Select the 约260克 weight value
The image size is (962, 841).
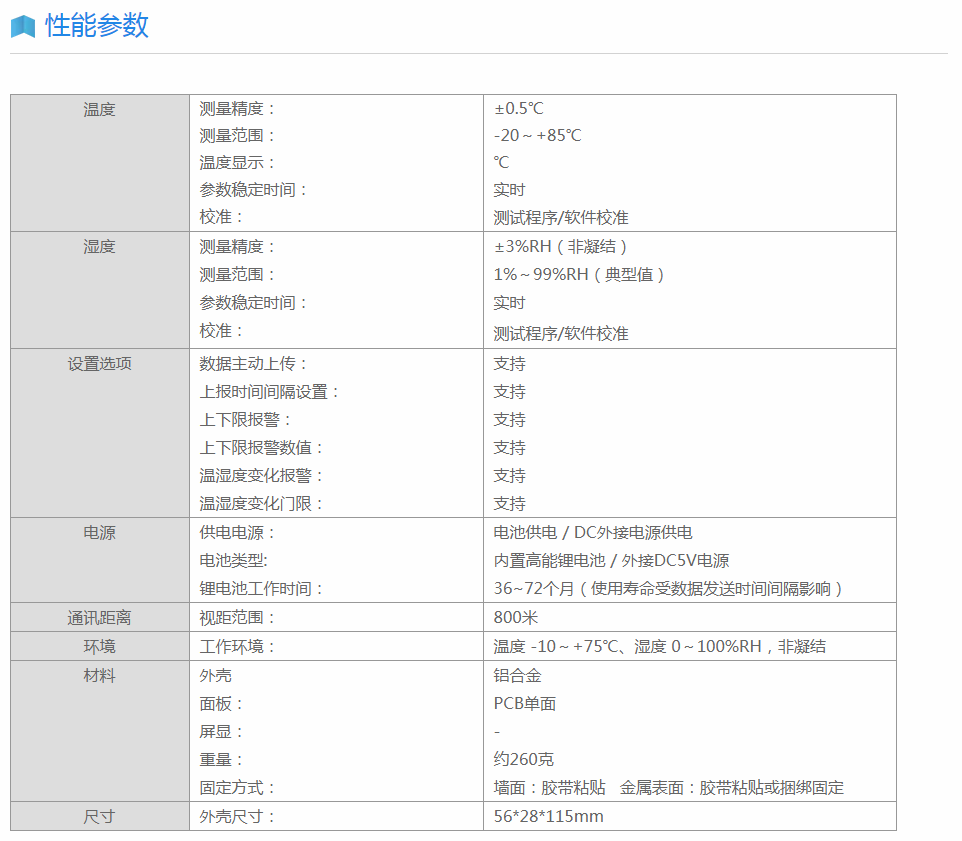[x=523, y=759]
